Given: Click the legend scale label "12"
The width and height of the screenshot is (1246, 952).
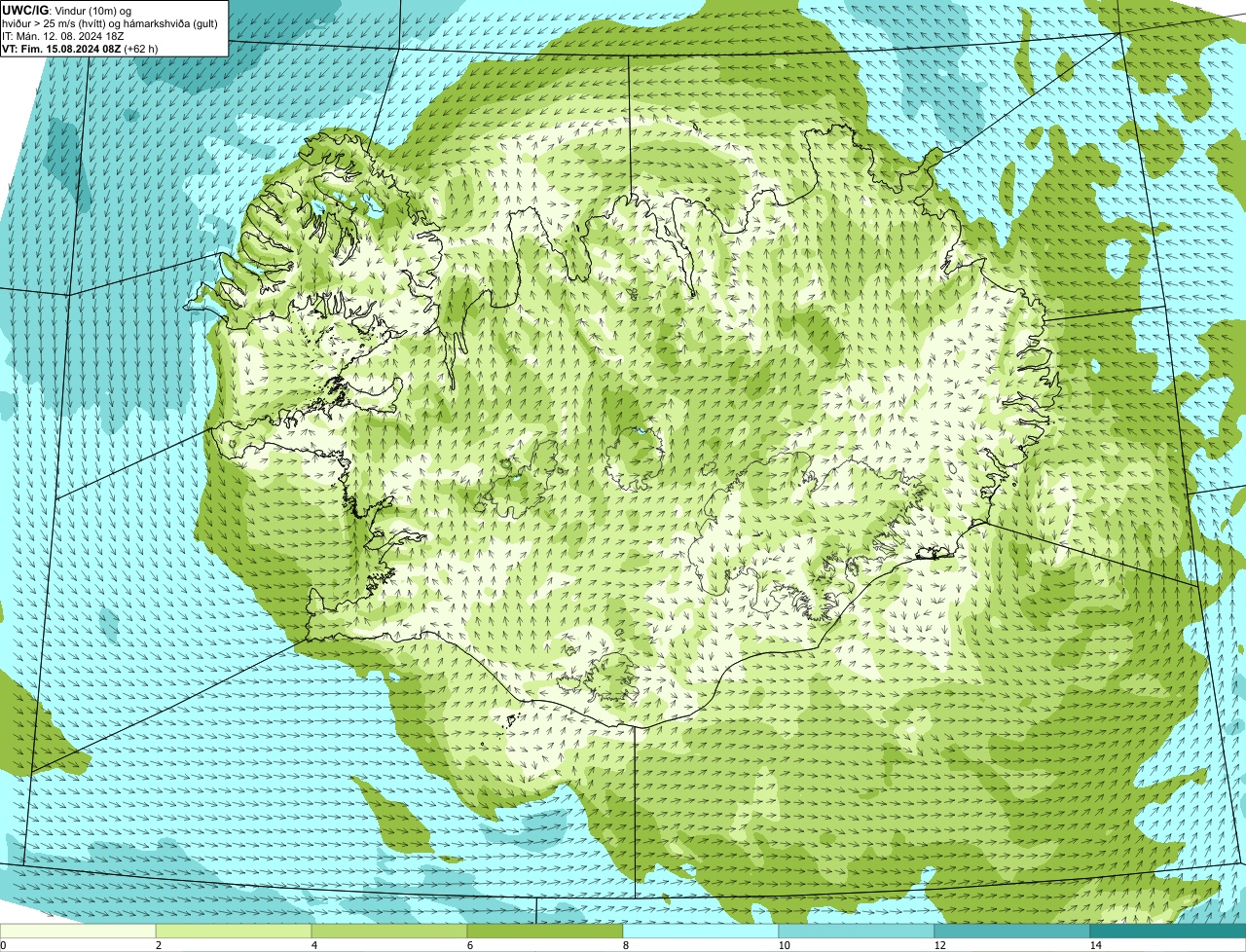Looking at the screenshot, I should (x=939, y=945).
